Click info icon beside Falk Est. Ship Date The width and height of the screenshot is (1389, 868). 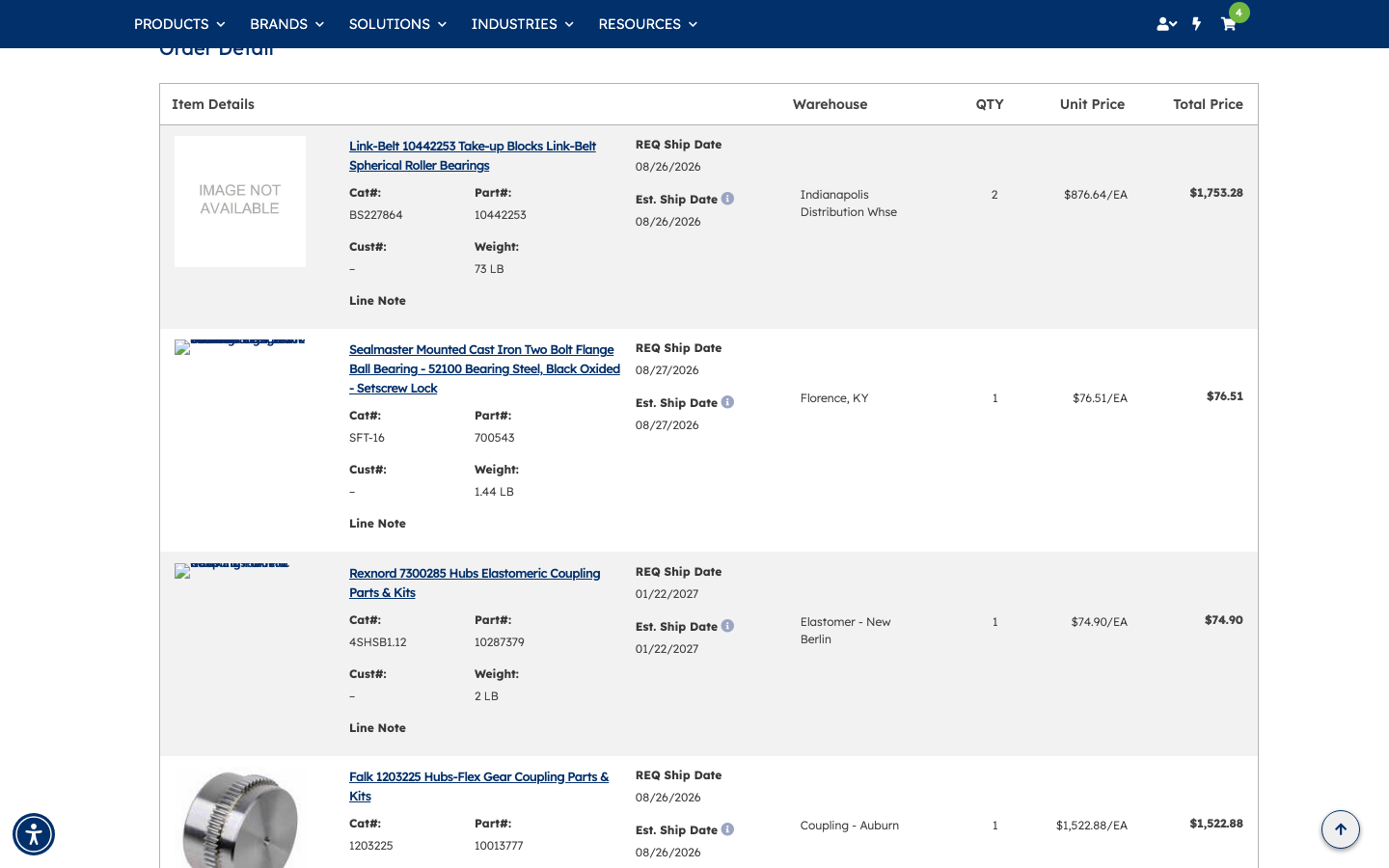point(727,829)
